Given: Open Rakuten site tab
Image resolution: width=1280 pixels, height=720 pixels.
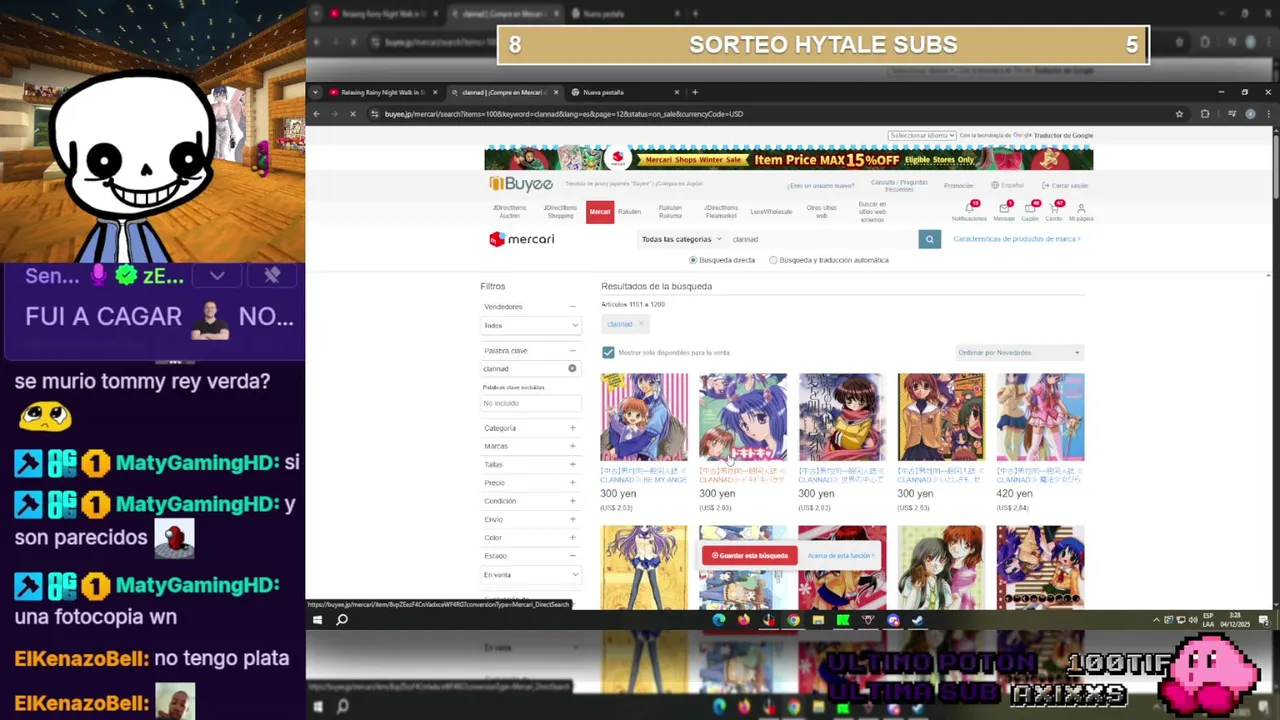Looking at the screenshot, I should (x=629, y=211).
